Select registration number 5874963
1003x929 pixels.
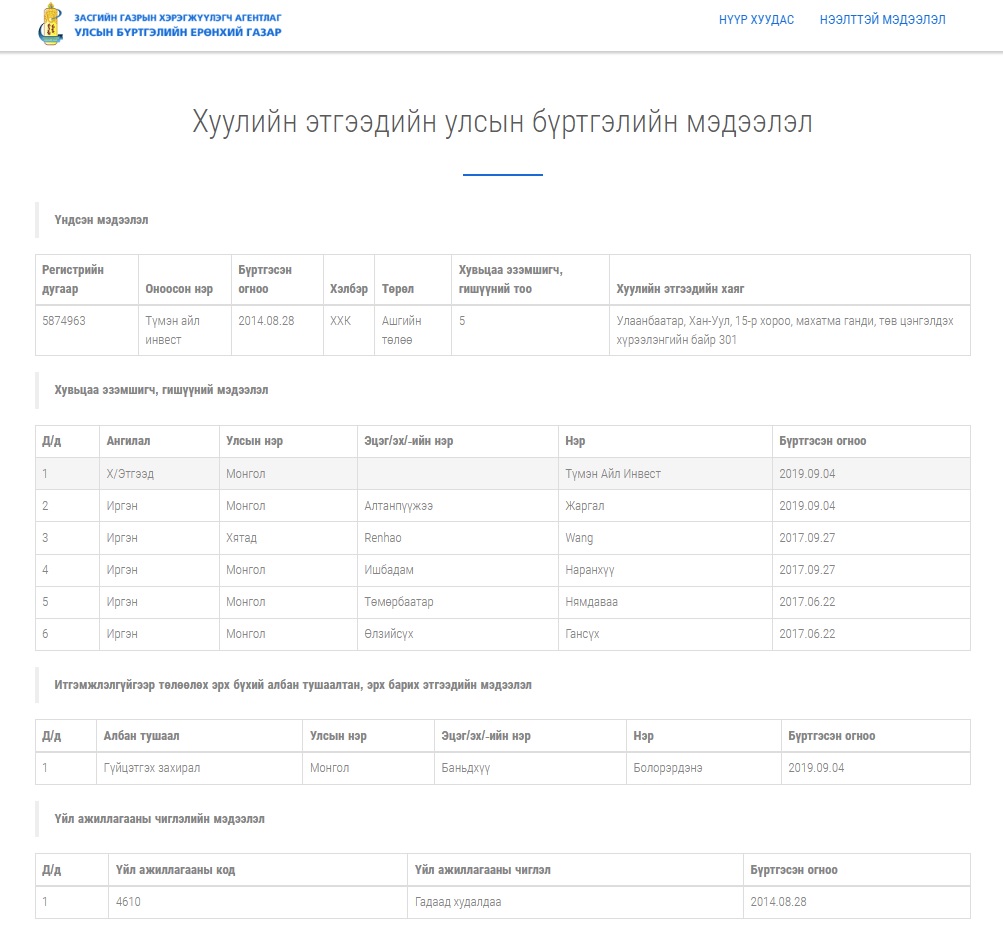[x=64, y=321]
